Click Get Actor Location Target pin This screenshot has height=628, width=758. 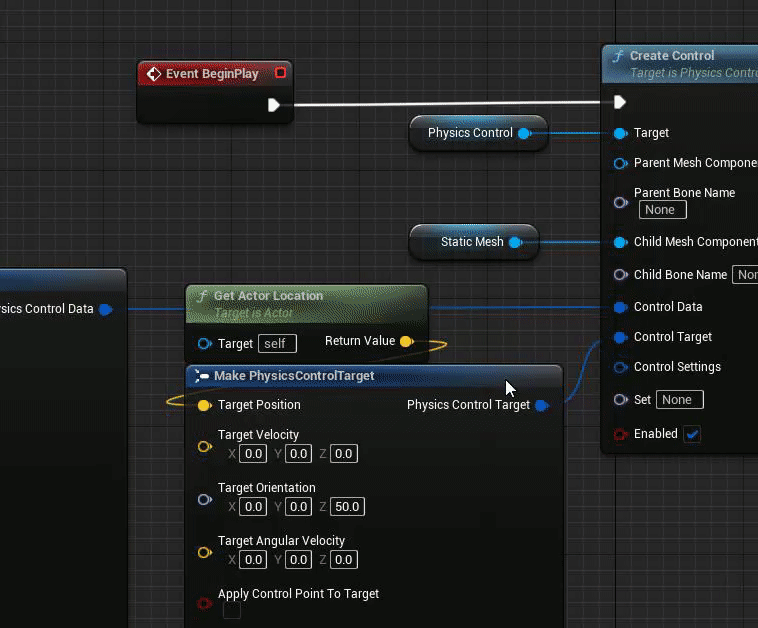204,344
